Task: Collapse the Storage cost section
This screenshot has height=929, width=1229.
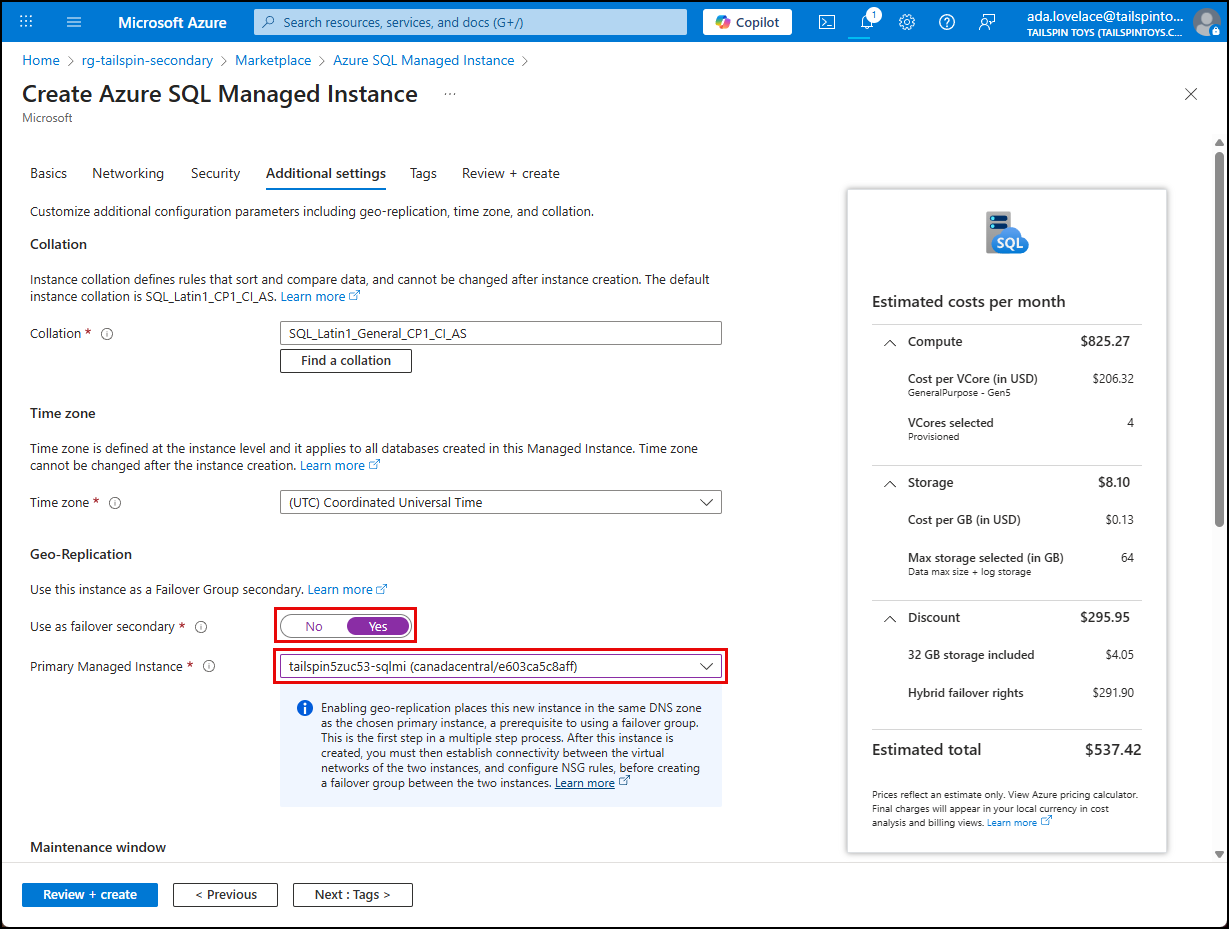Action: click(x=889, y=483)
